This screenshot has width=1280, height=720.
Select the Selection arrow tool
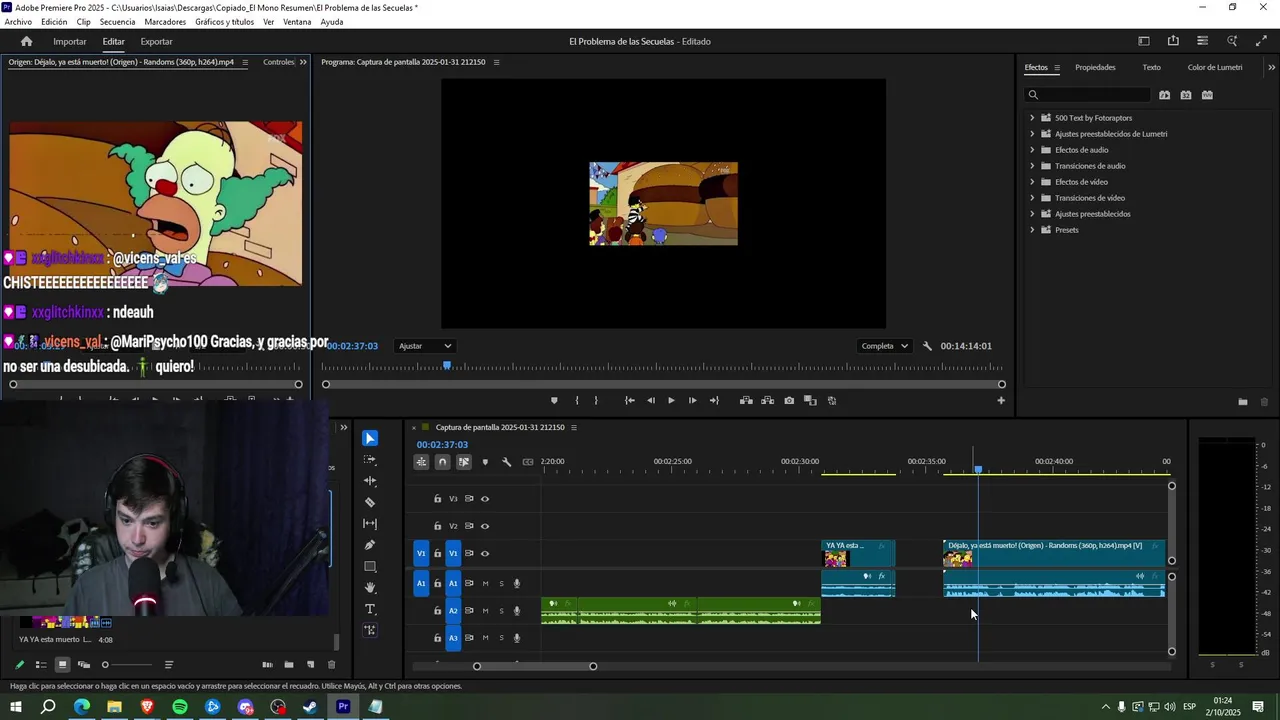click(370, 438)
